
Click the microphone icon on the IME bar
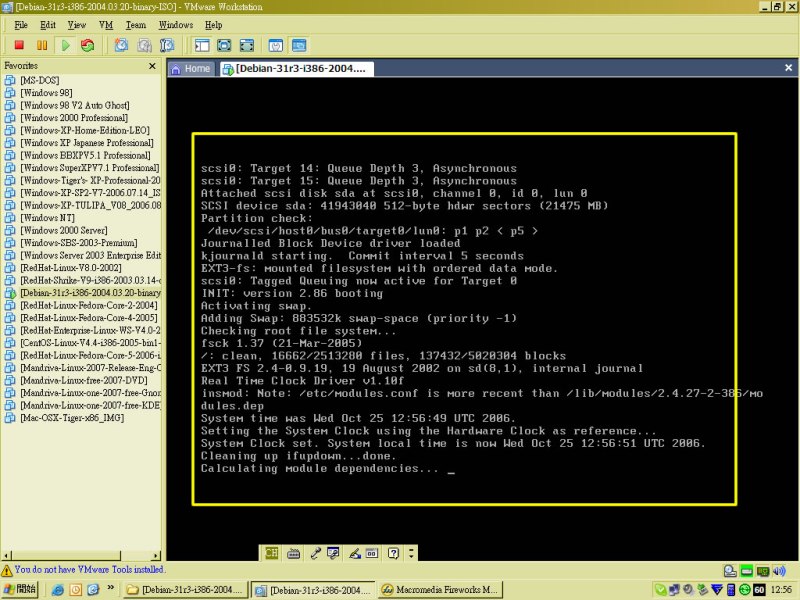coord(315,554)
